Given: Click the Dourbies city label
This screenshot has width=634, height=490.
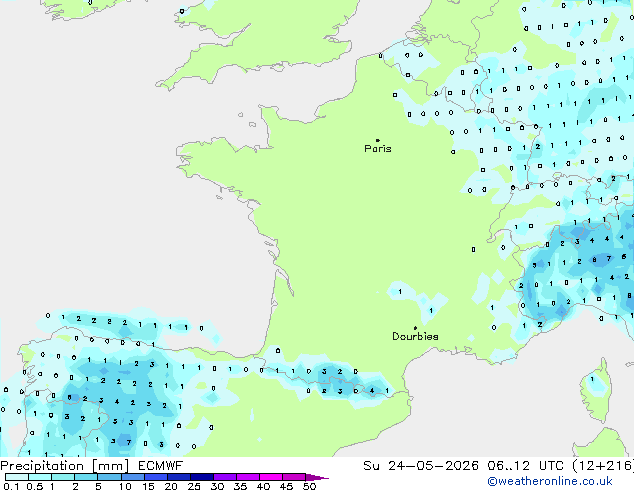Looking at the screenshot, I should click(415, 336).
